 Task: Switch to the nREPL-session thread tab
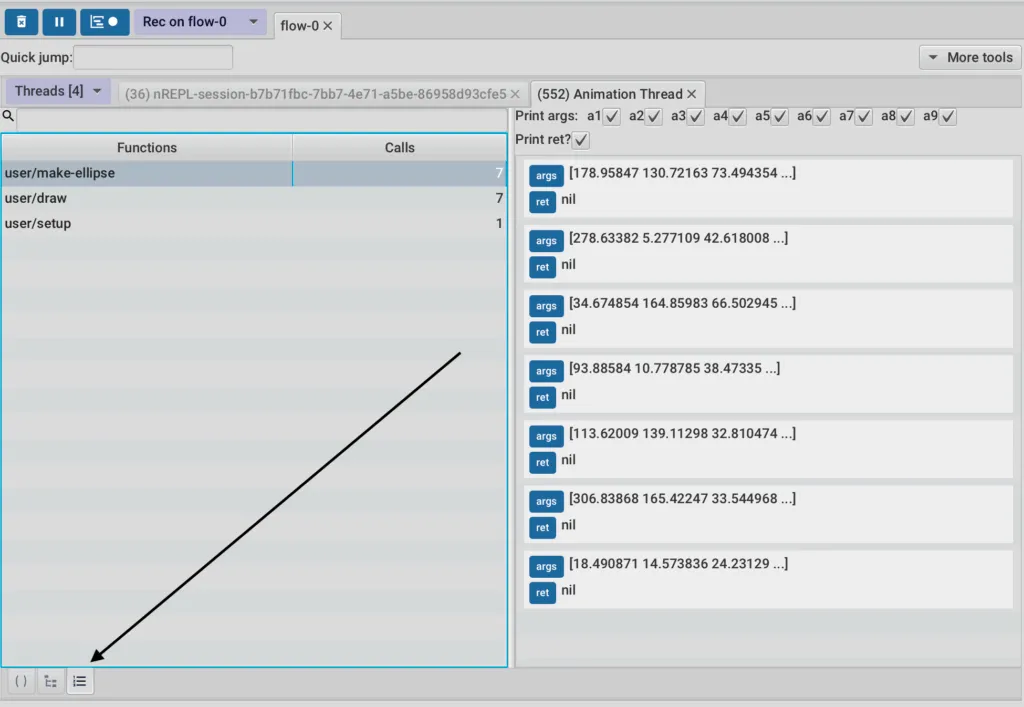click(315, 94)
